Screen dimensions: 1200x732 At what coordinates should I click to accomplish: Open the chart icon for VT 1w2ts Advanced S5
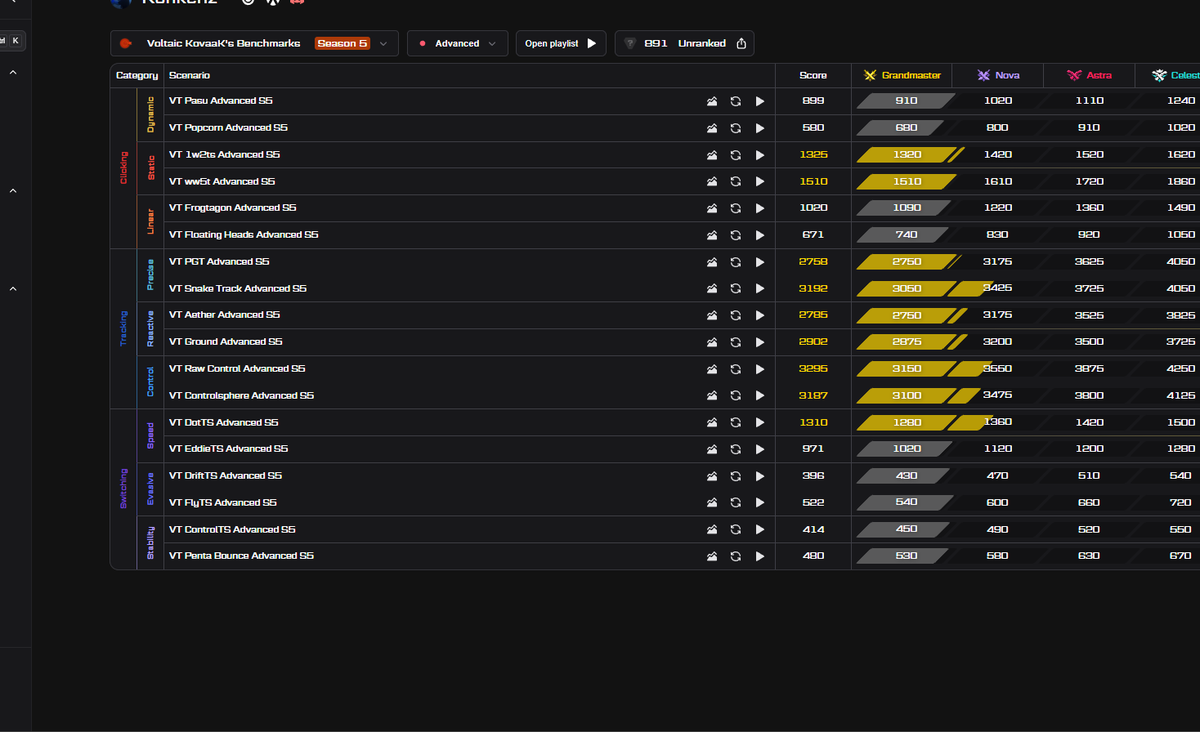[712, 155]
